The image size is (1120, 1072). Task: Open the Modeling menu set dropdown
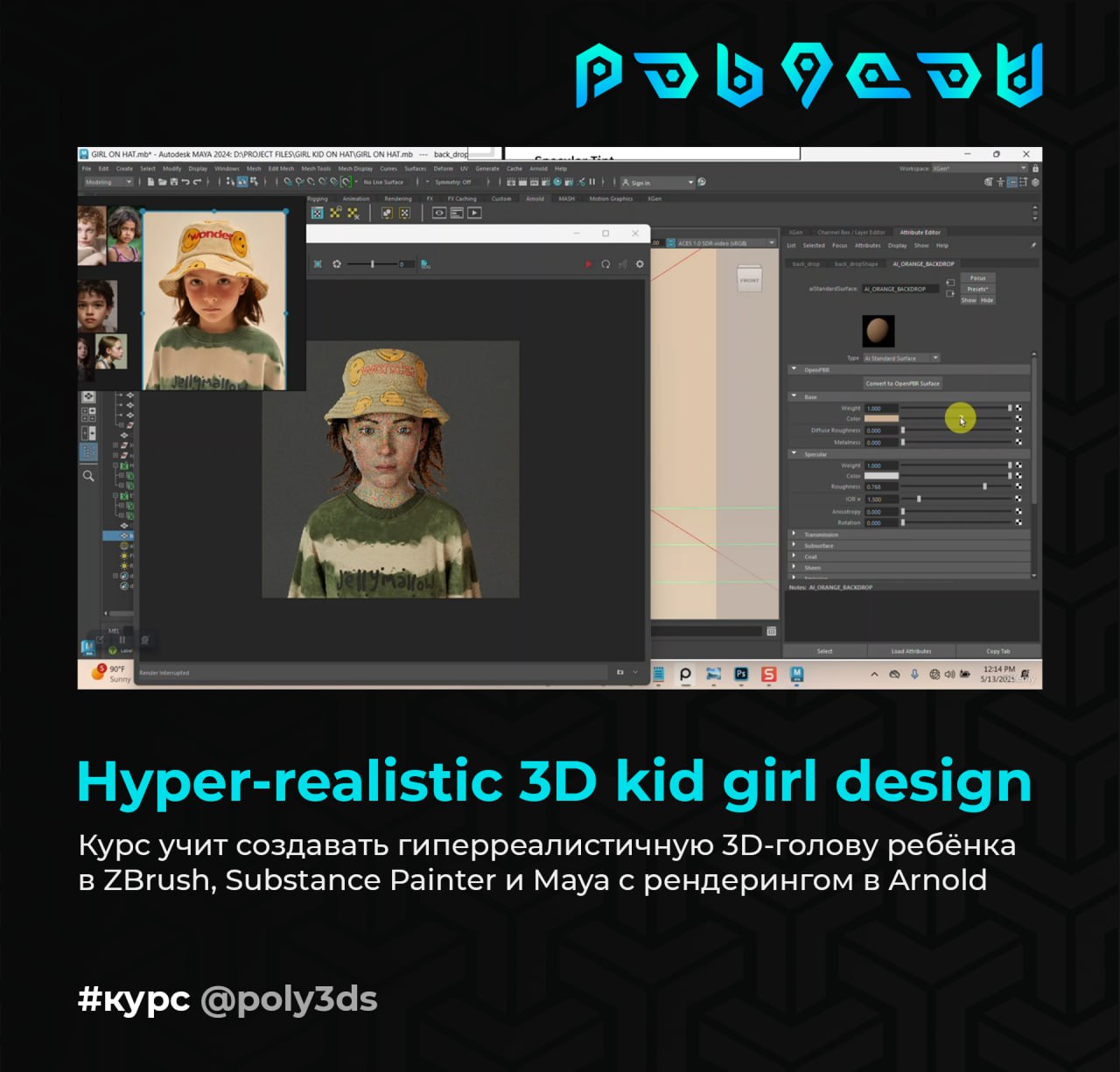click(x=108, y=182)
